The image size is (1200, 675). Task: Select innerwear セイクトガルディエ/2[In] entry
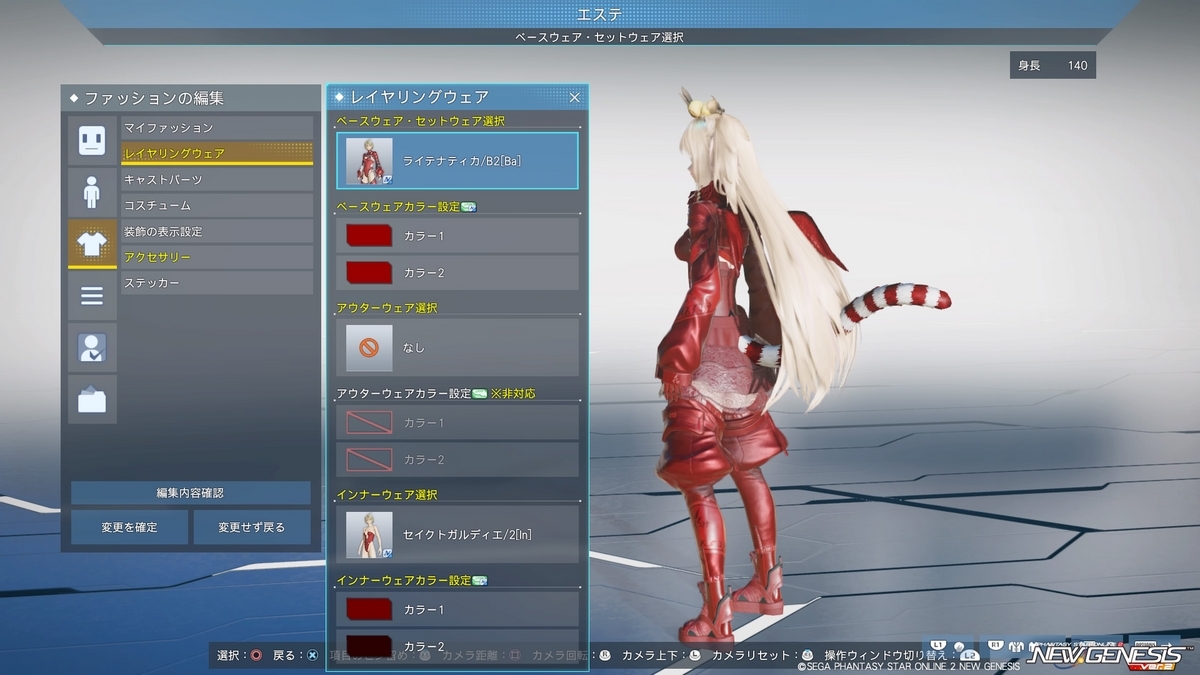458,534
